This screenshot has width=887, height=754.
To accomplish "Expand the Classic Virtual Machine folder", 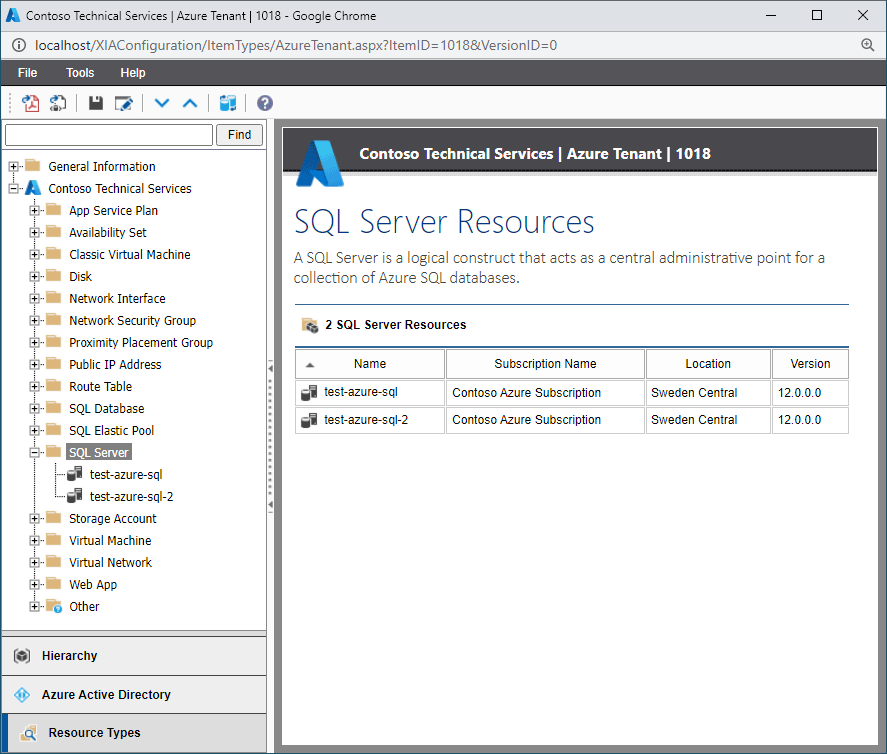I will point(35,255).
